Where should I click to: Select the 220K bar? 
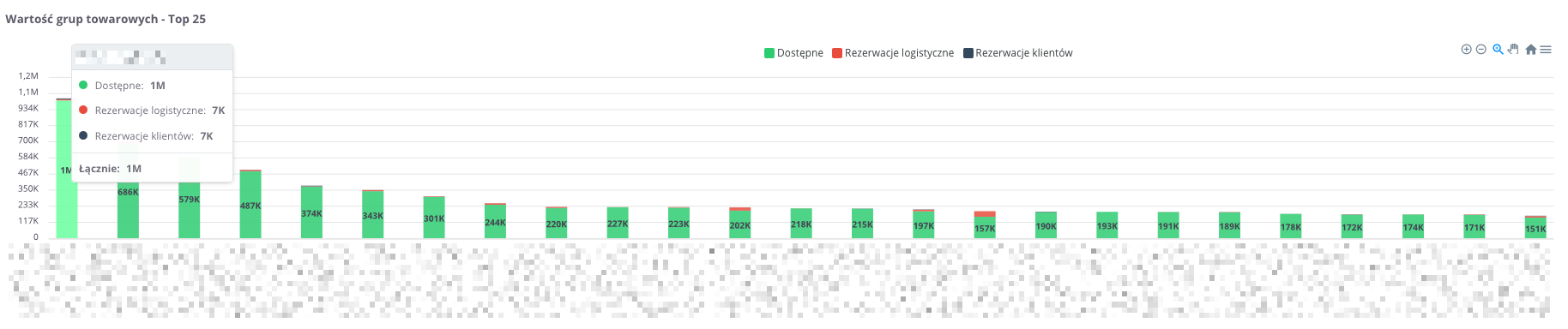click(556, 223)
